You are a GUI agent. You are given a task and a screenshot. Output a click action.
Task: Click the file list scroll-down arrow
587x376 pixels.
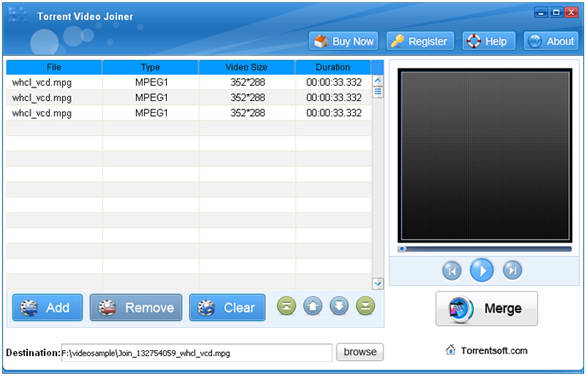[378, 283]
